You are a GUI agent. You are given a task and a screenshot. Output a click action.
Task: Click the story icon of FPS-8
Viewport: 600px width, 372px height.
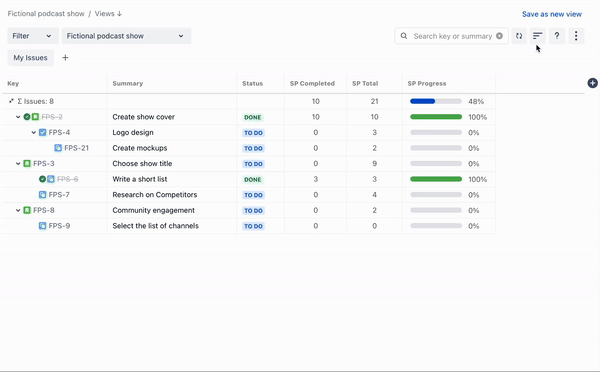[x=27, y=210]
